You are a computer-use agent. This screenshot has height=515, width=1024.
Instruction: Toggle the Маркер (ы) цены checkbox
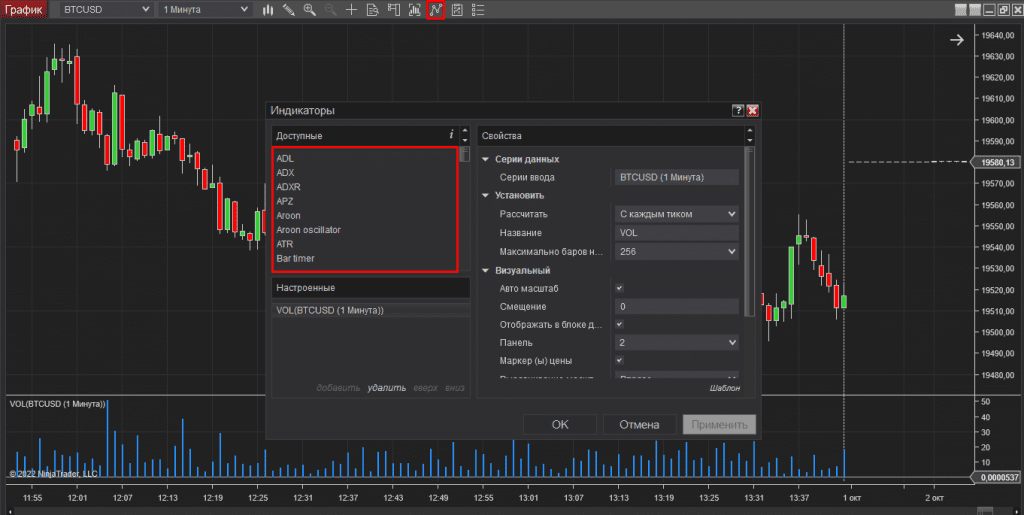(619, 360)
